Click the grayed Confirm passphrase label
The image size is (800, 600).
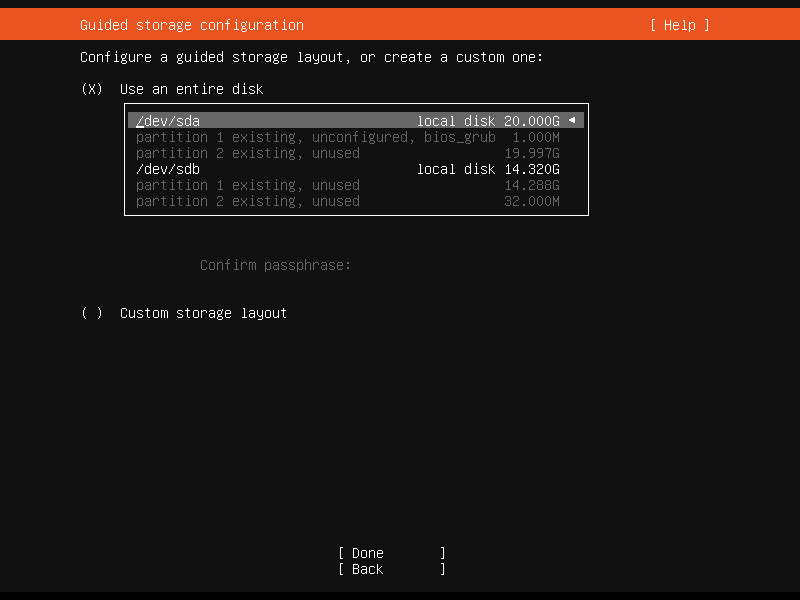pos(275,265)
